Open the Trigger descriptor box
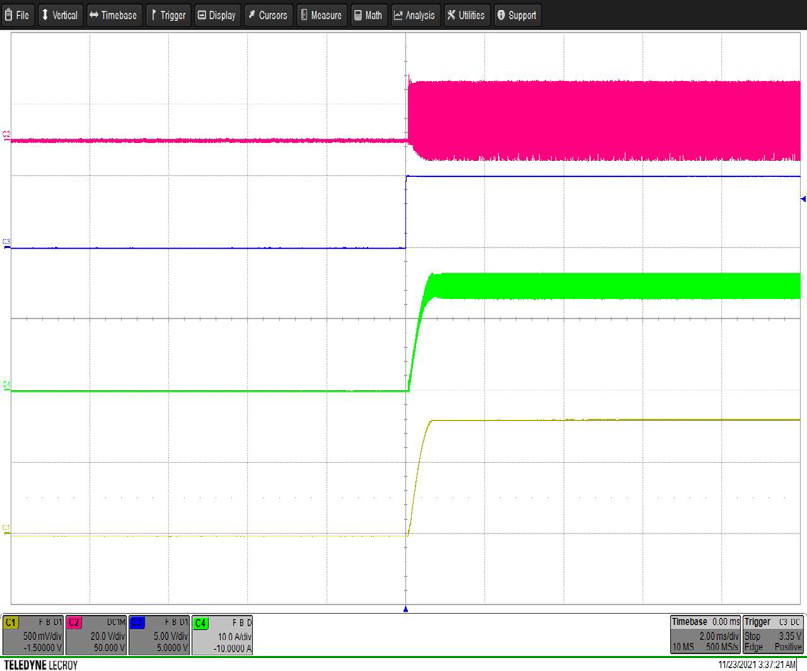The height and width of the screenshot is (671, 807). point(773,634)
